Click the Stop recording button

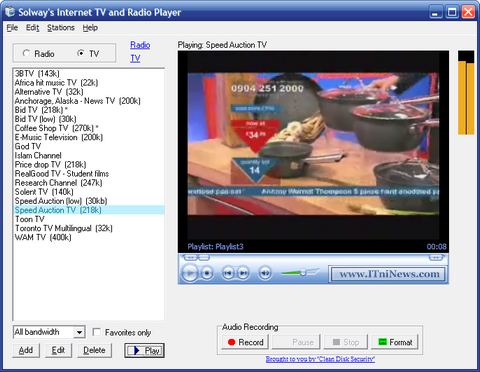tap(346, 342)
